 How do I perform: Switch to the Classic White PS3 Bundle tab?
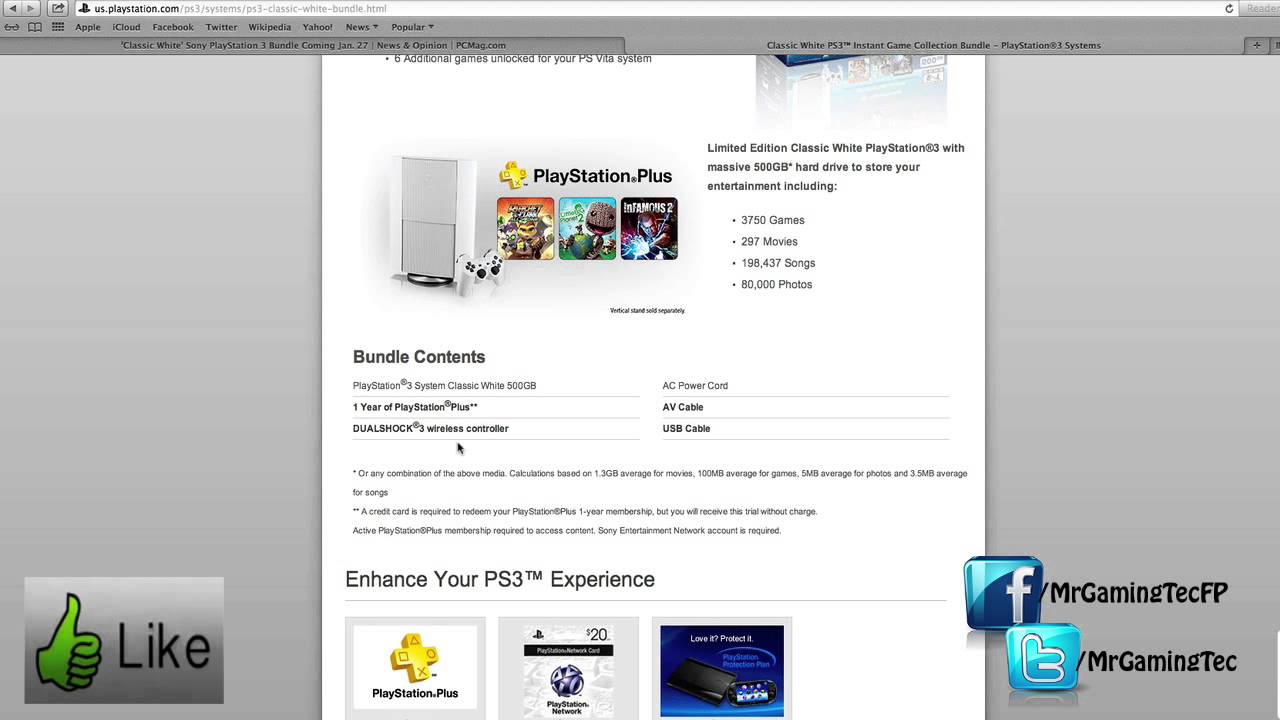pyautogui.click(x=933, y=45)
